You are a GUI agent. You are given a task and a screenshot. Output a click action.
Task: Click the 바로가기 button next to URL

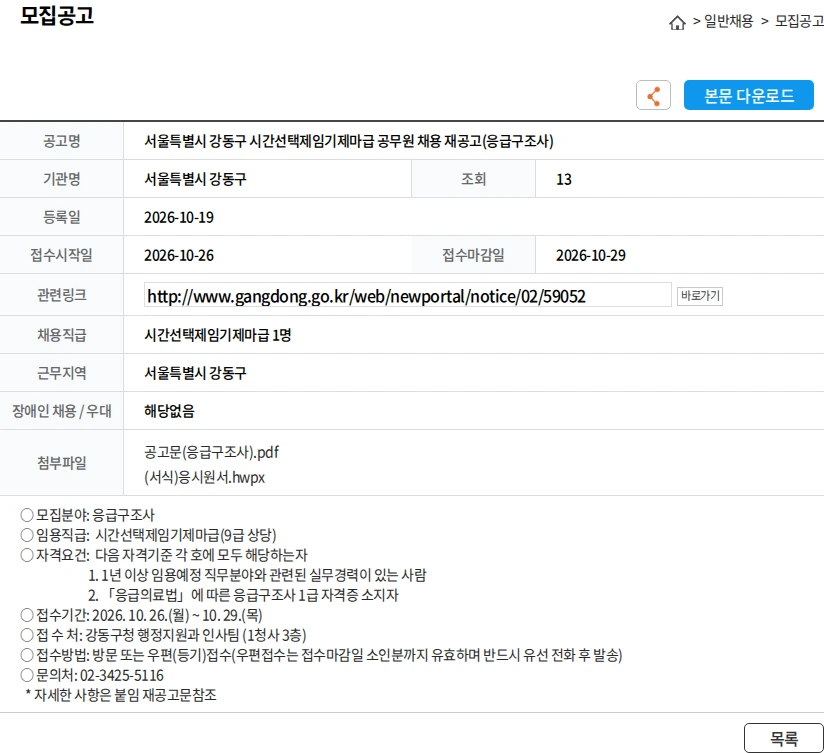(x=700, y=296)
